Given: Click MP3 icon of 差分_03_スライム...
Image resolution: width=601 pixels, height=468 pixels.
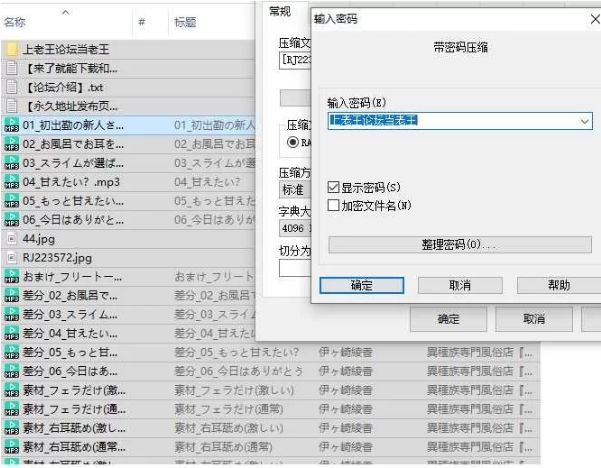Looking at the screenshot, I should (11, 314).
